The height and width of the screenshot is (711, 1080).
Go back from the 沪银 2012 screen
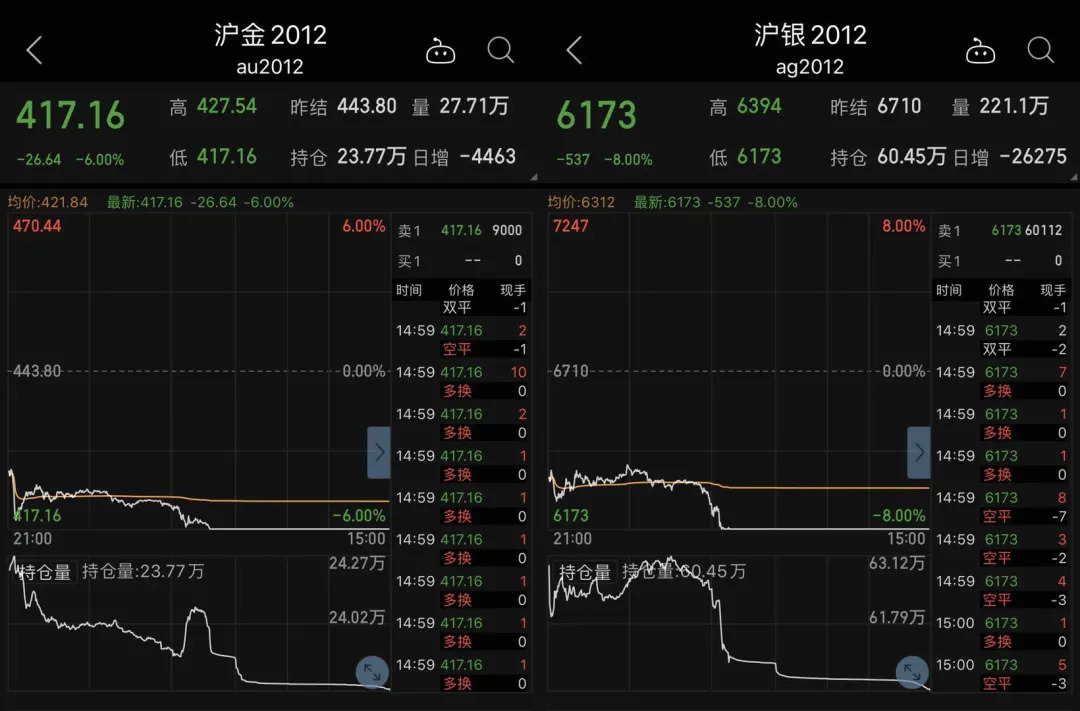[x=574, y=50]
